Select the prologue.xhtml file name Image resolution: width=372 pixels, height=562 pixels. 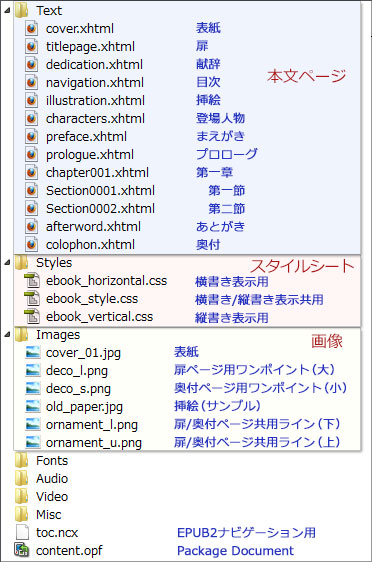[x=90, y=155]
